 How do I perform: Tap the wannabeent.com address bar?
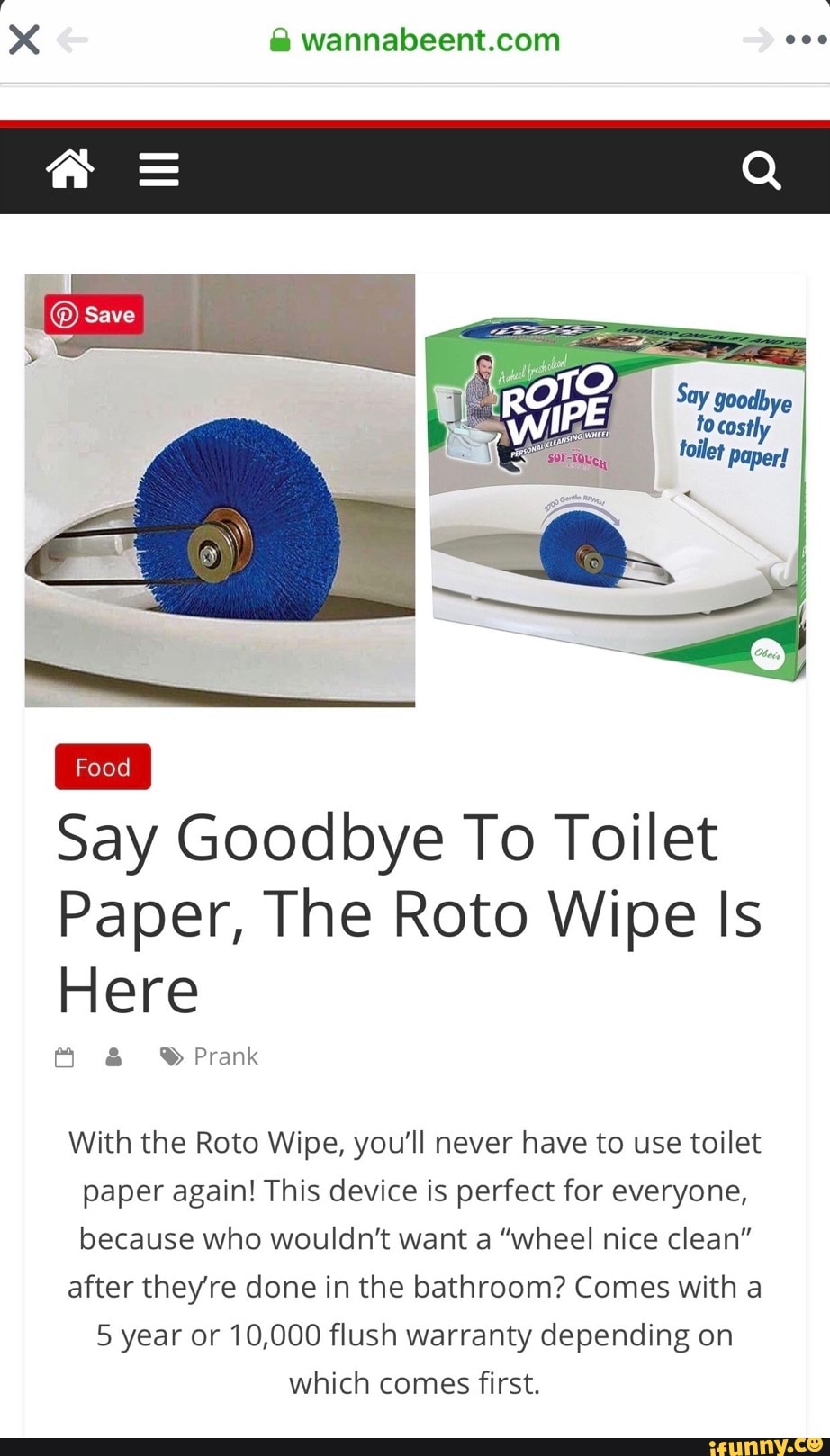[x=415, y=40]
